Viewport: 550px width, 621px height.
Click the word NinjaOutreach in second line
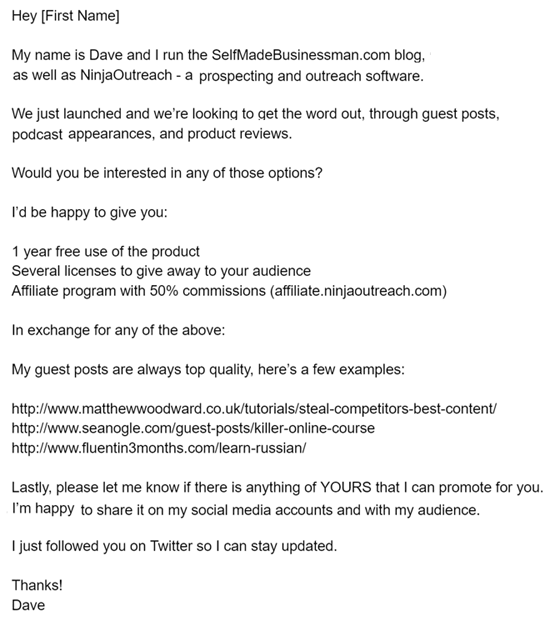point(126,75)
